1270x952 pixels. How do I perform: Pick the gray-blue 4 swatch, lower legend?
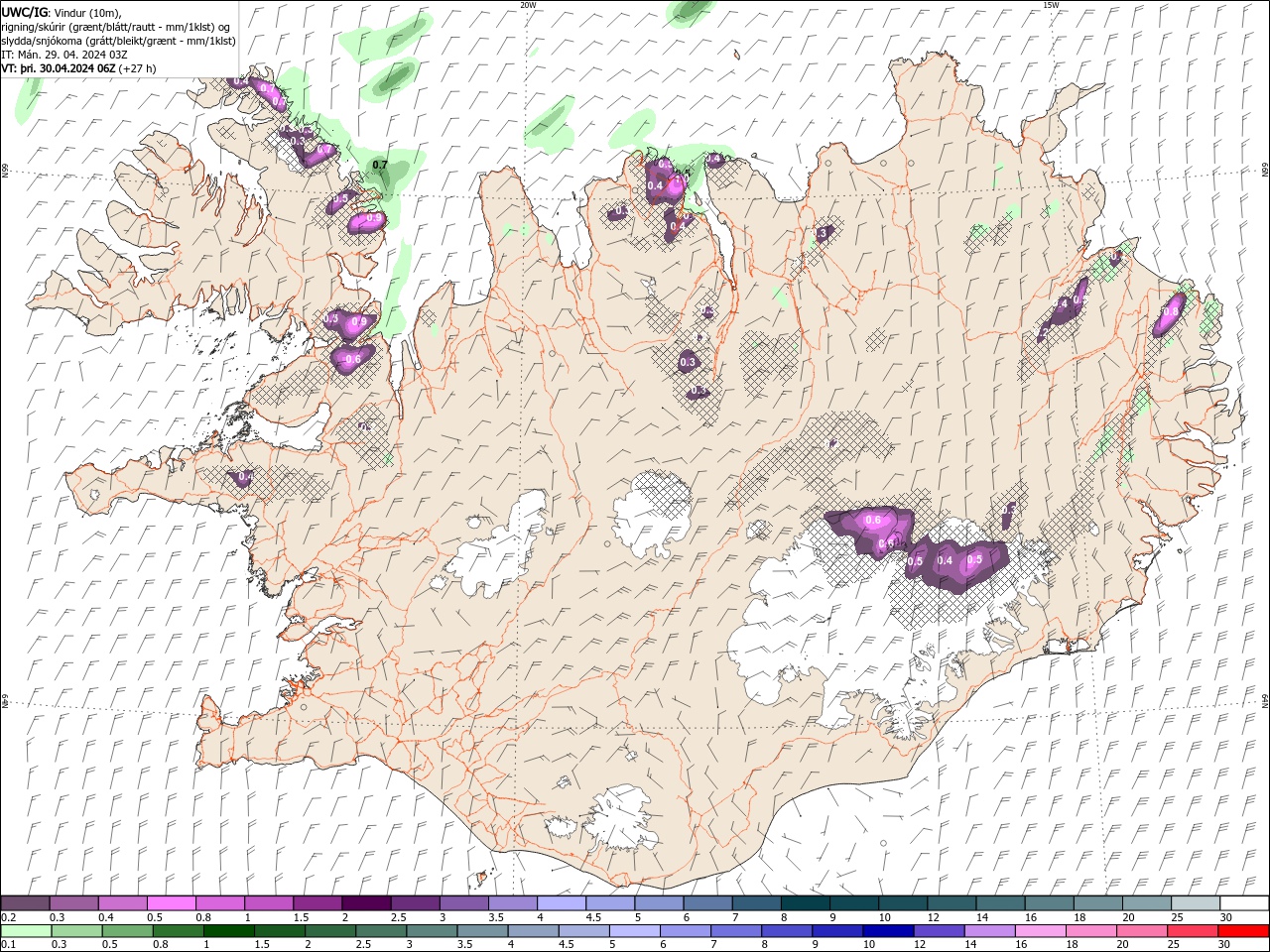tap(533, 931)
